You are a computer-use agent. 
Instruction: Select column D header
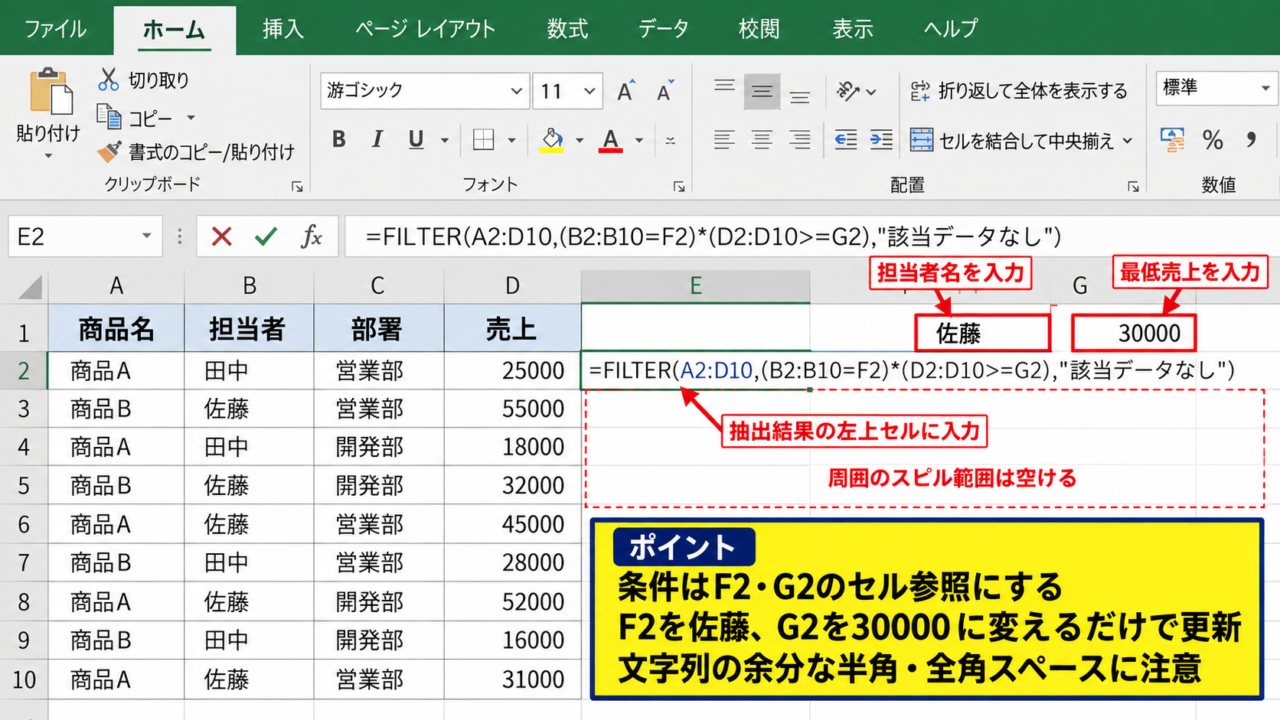[x=512, y=287]
